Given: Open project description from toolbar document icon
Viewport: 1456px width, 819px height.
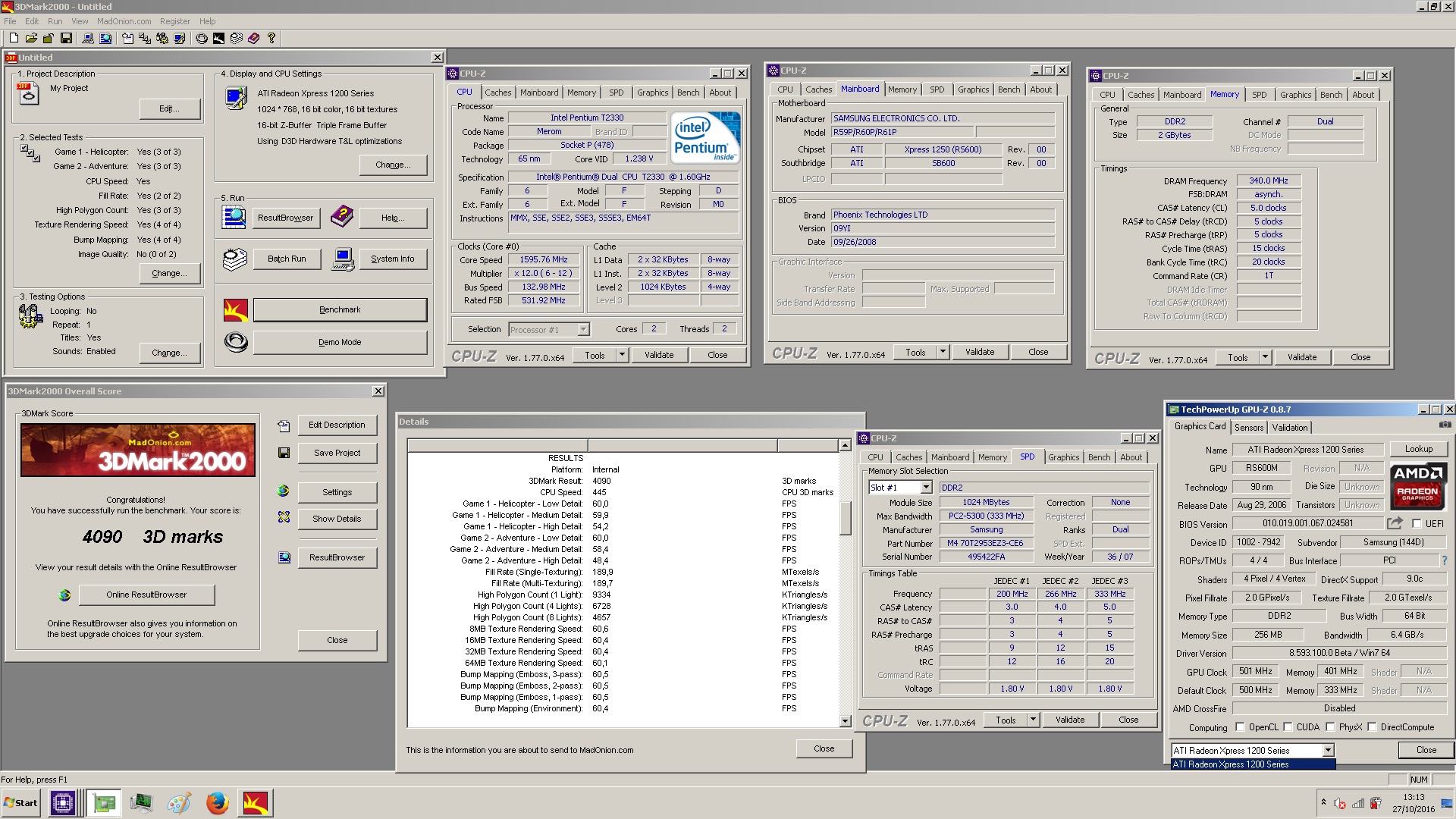Looking at the screenshot, I should [127, 38].
